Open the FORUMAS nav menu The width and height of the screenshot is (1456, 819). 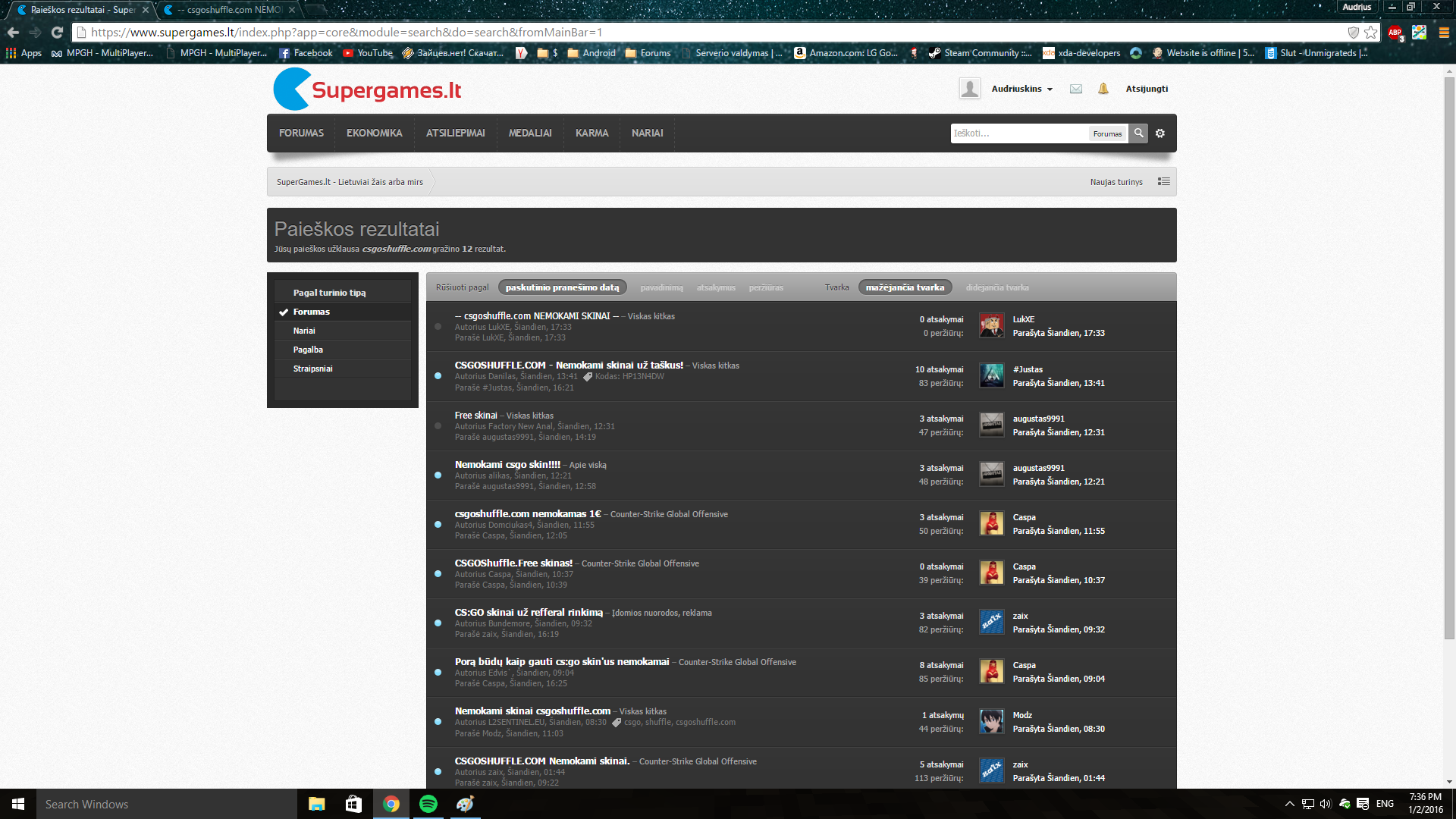301,133
